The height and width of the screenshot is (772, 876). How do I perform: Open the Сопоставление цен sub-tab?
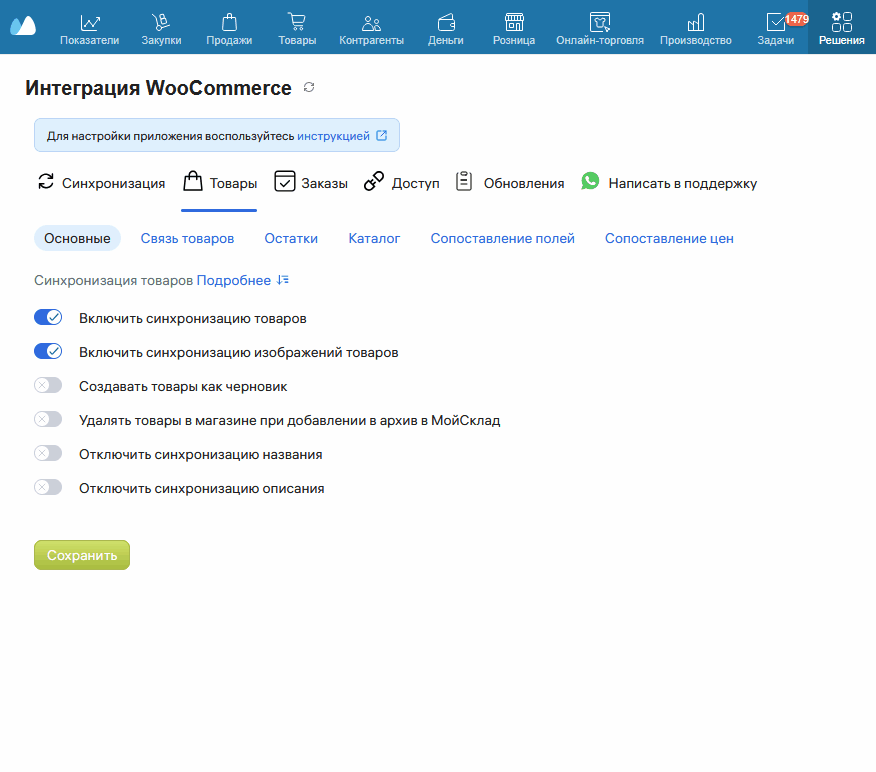(669, 238)
